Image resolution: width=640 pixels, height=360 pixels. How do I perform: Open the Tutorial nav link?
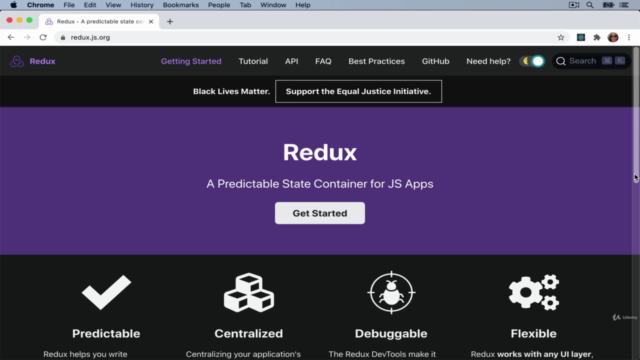click(x=253, y=61)
